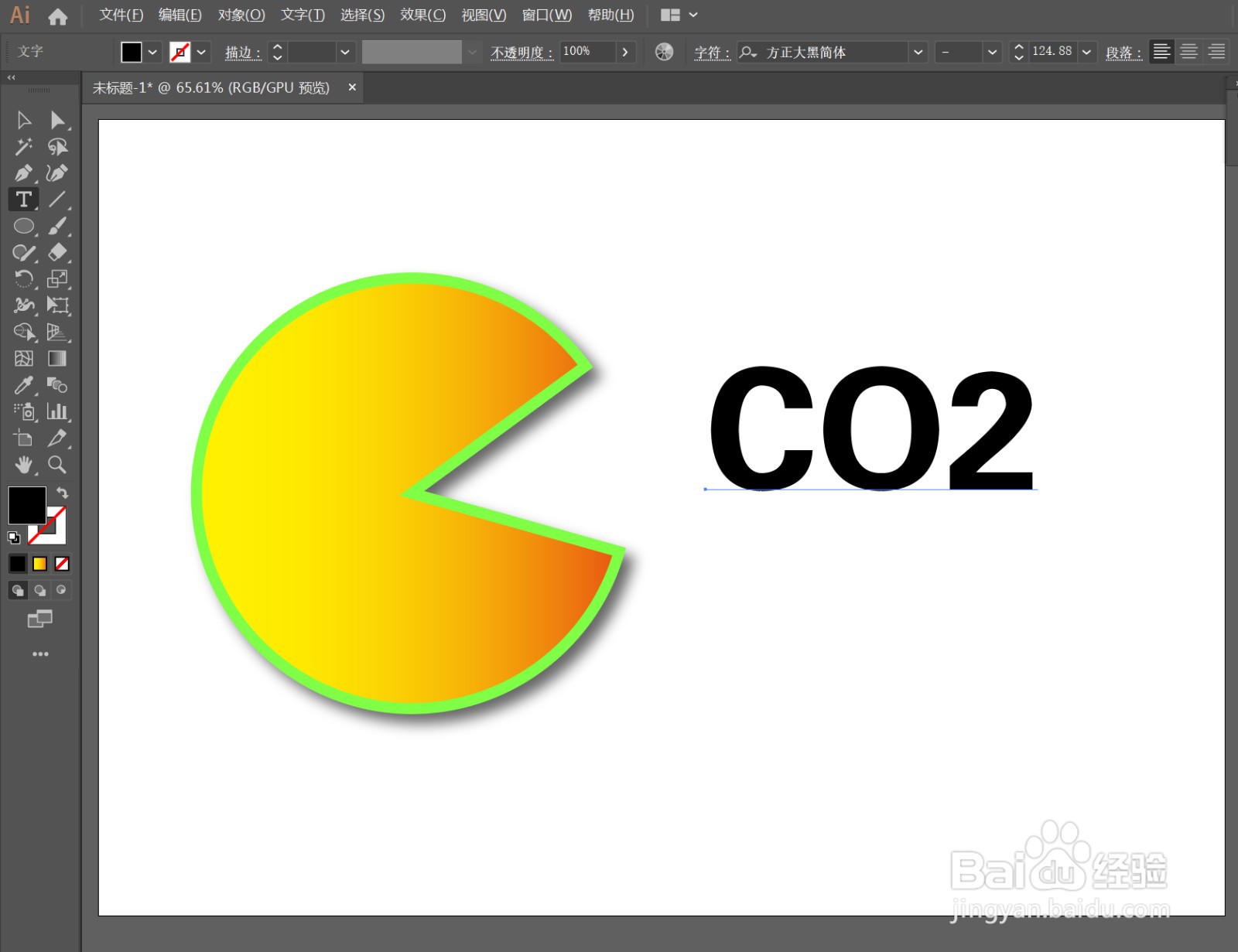Select the Gradient tool

[57, 358]
